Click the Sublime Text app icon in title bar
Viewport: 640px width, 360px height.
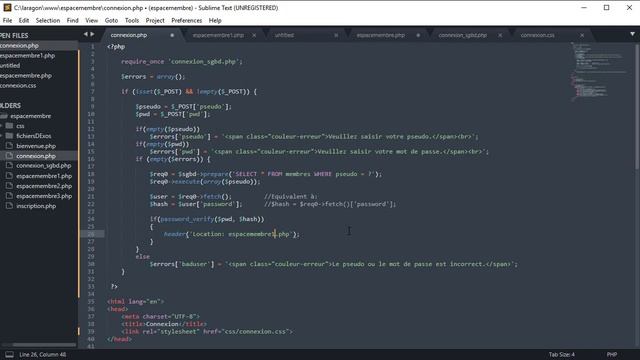[x=7, y=7]
